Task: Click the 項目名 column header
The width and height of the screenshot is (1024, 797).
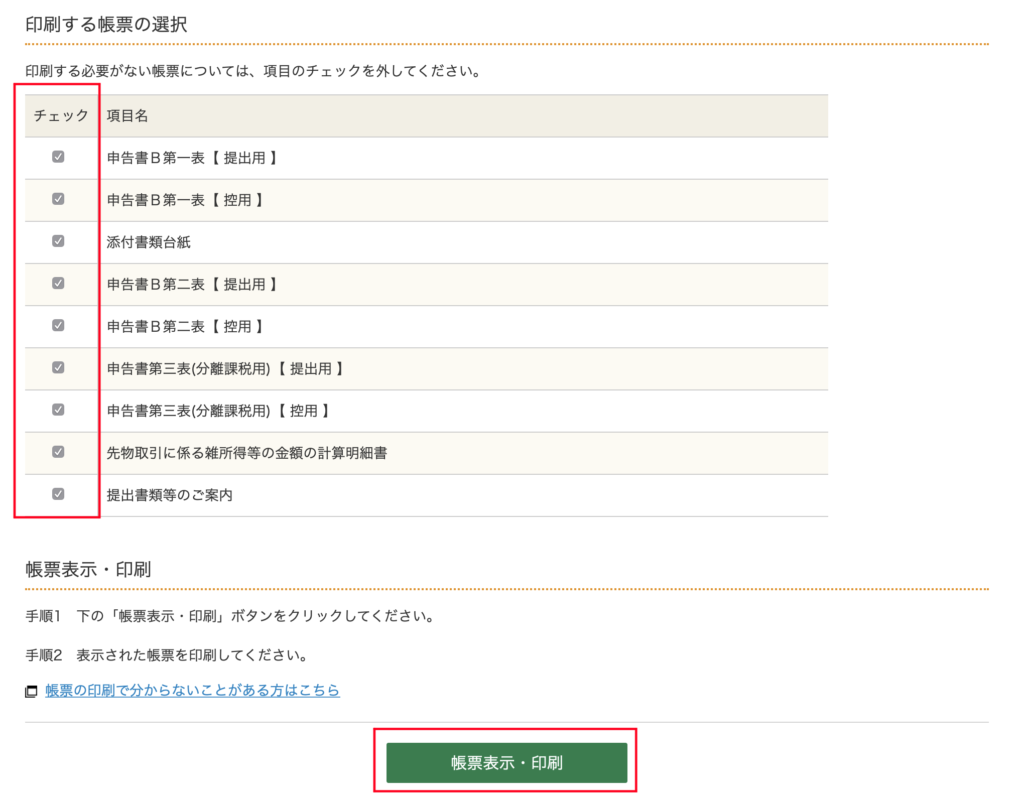Action: [128, 116]
